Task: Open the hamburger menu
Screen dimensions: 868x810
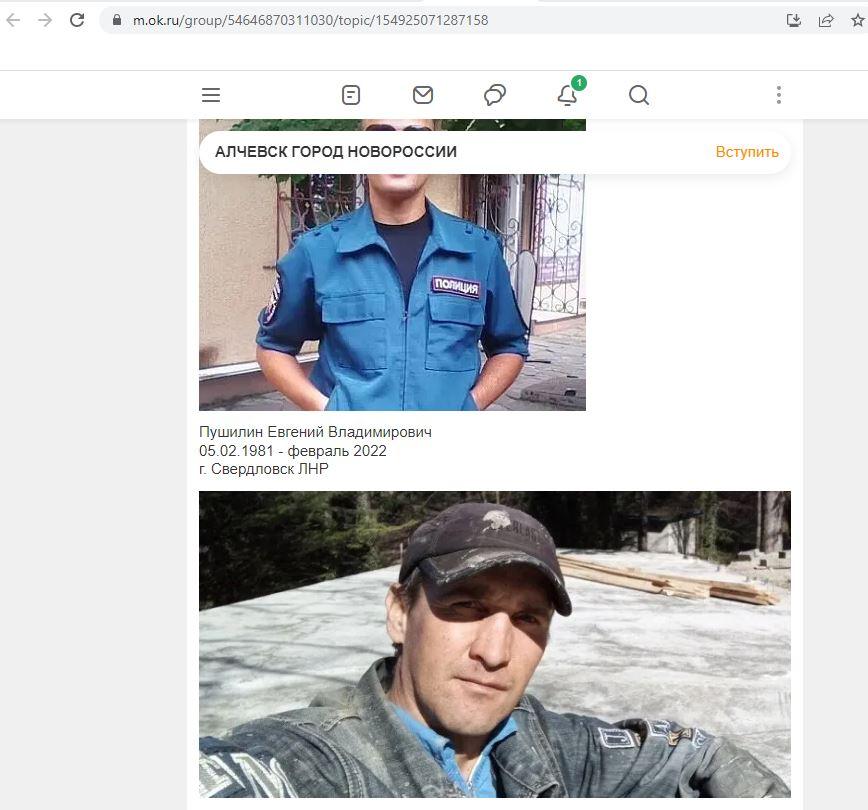Action: pos(211,95)
